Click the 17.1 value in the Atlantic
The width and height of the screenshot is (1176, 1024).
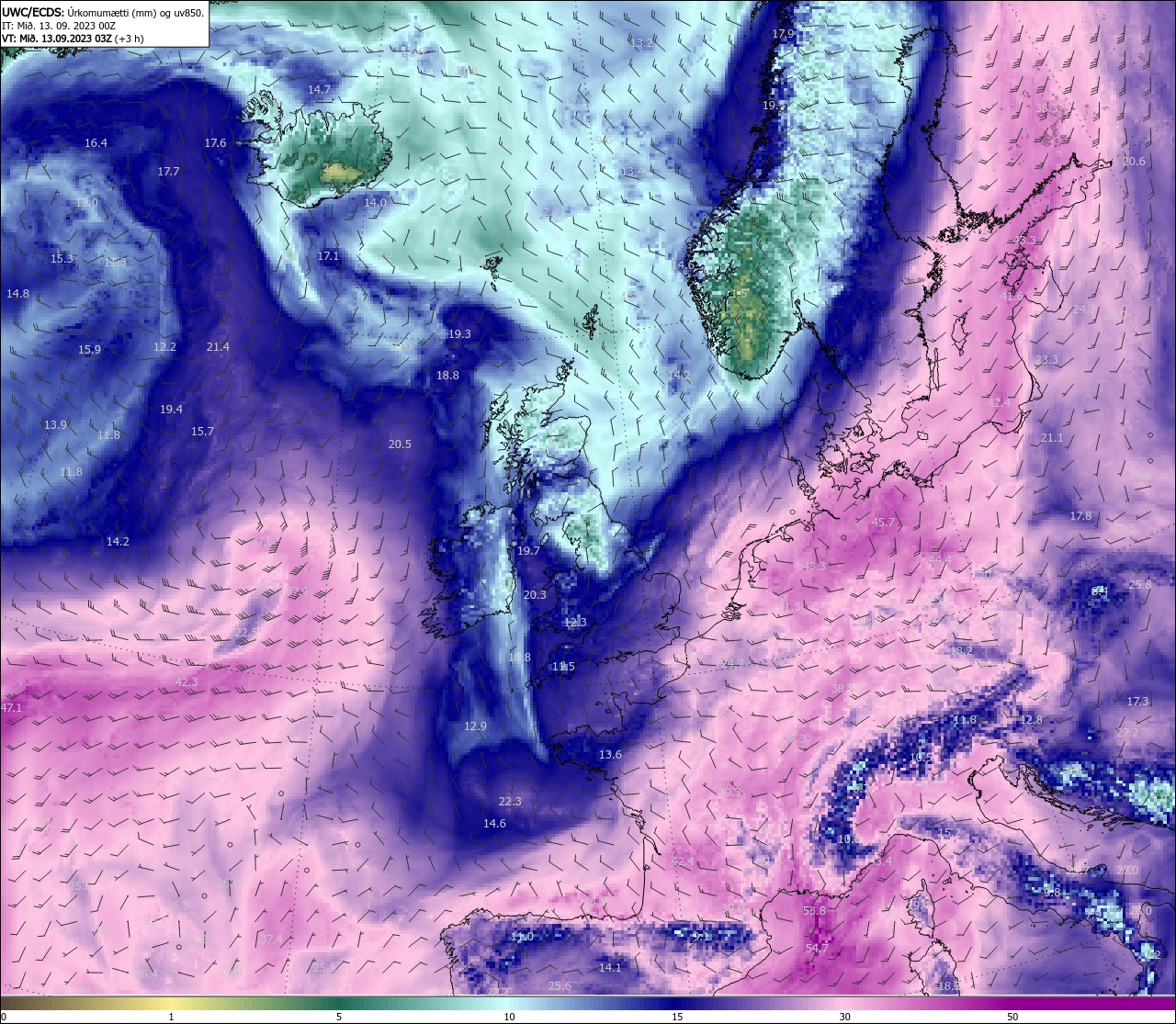point(328,255)
